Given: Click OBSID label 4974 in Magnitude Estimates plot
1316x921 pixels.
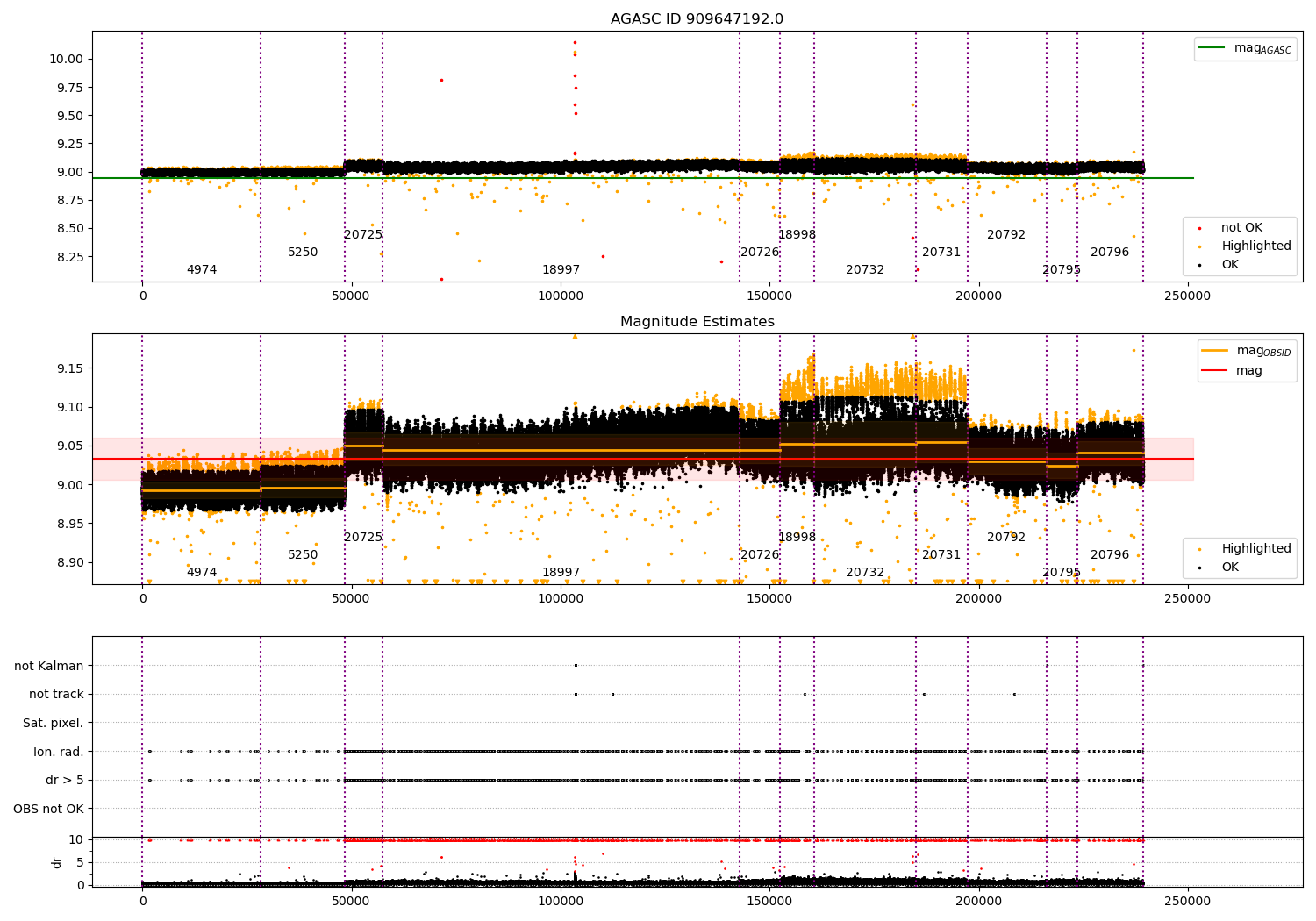Looking at the screenshot, I should pyautogui.click(x=202, y=573).
